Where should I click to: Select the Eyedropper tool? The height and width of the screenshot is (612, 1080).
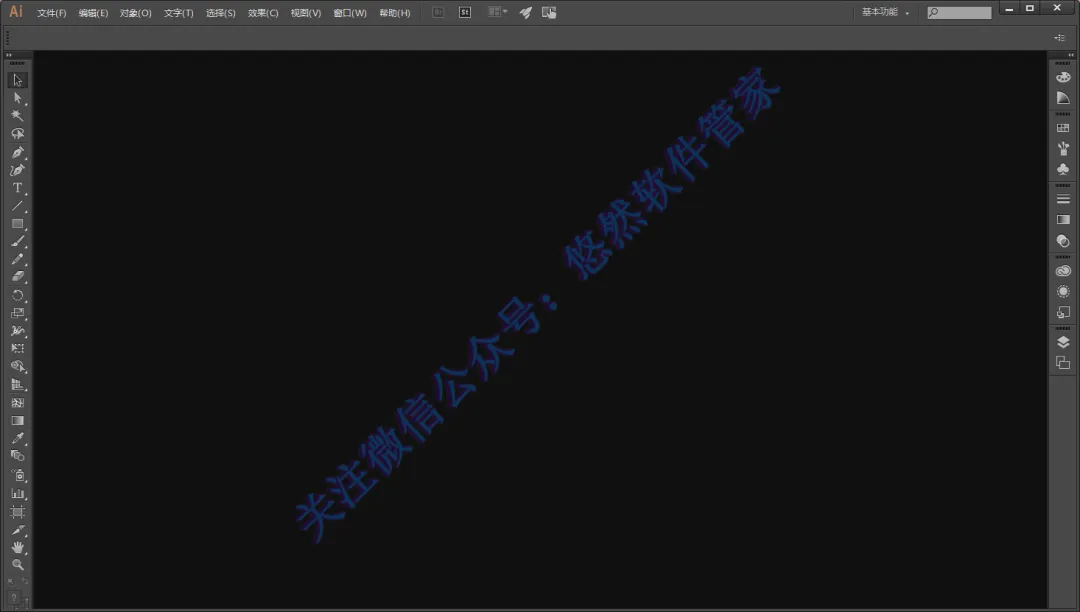click(17, 438)
